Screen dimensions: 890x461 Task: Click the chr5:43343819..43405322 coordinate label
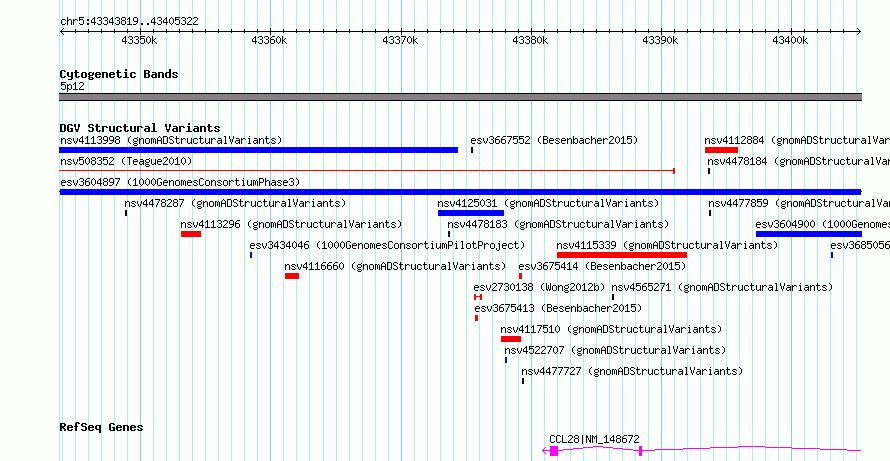click(x=129, y=22)
